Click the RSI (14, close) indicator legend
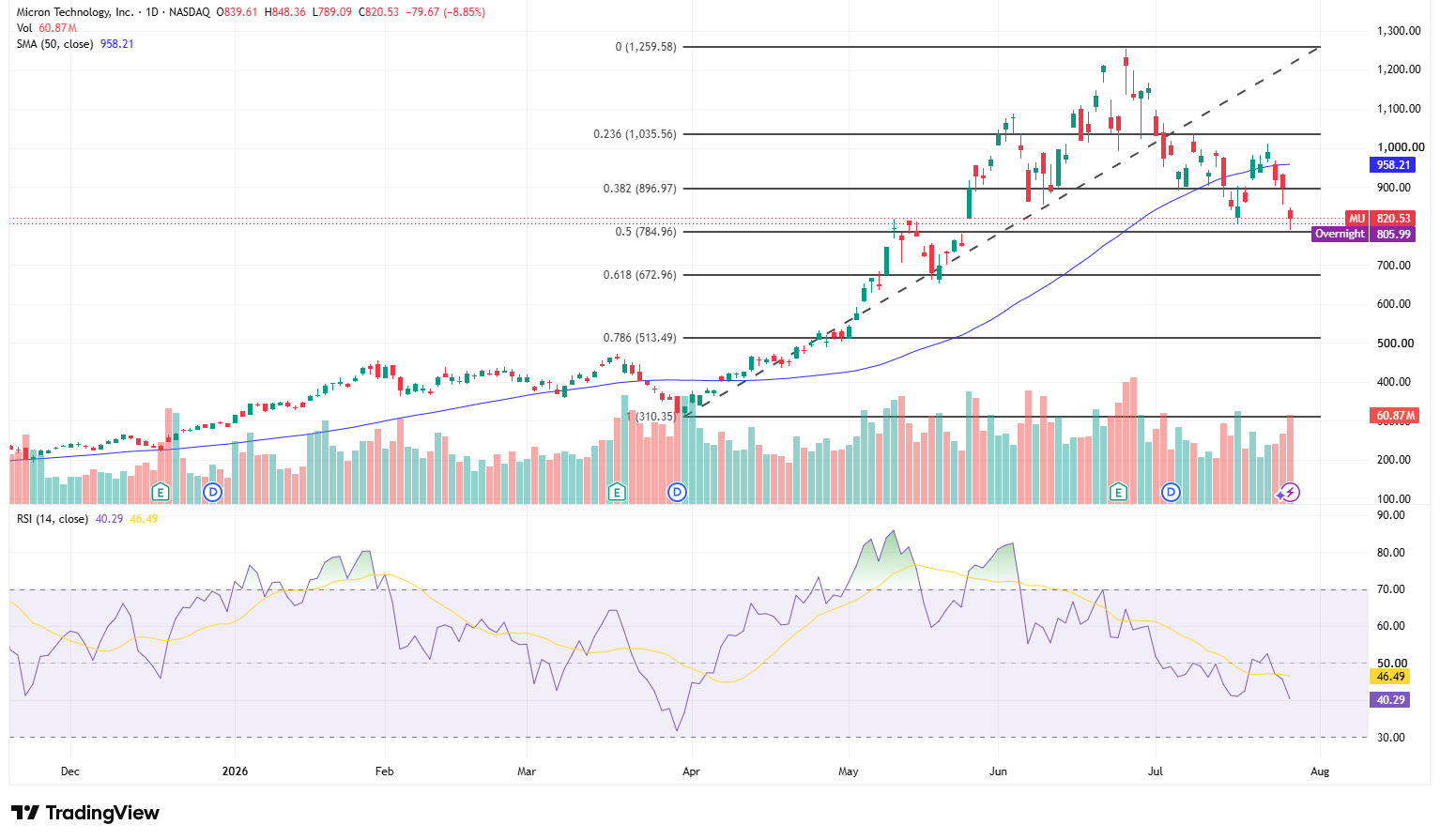 click(53, 519)
